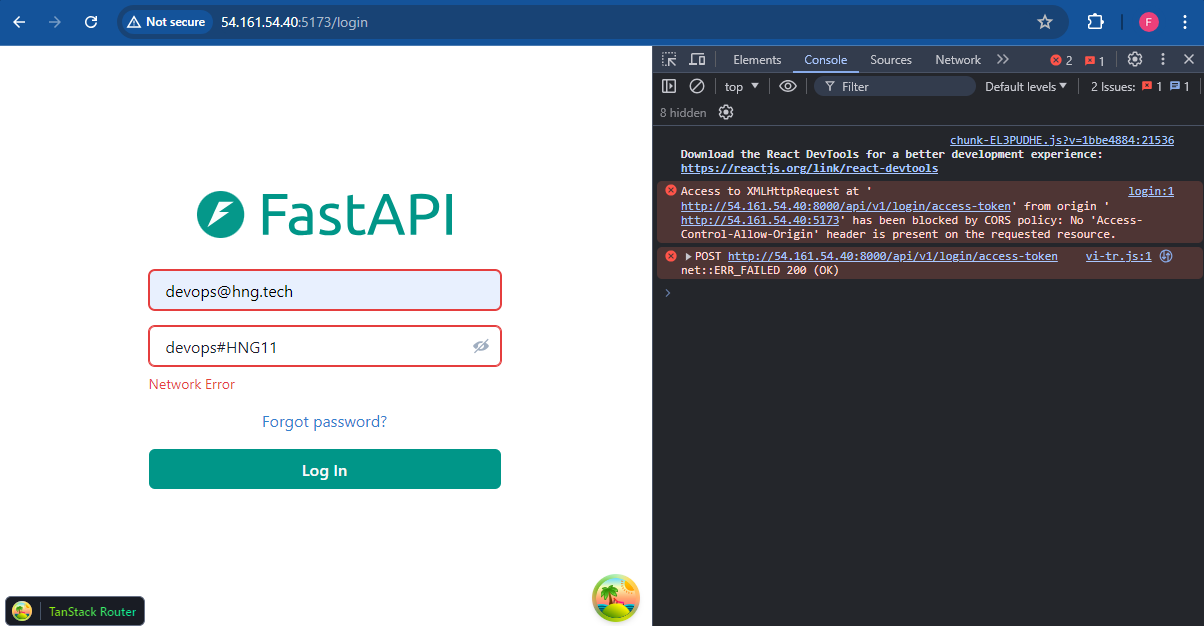The height and width of the screenshot is (626, 1204).
Task: Click the console sidebar panel icon
Action: pos(669,86)
